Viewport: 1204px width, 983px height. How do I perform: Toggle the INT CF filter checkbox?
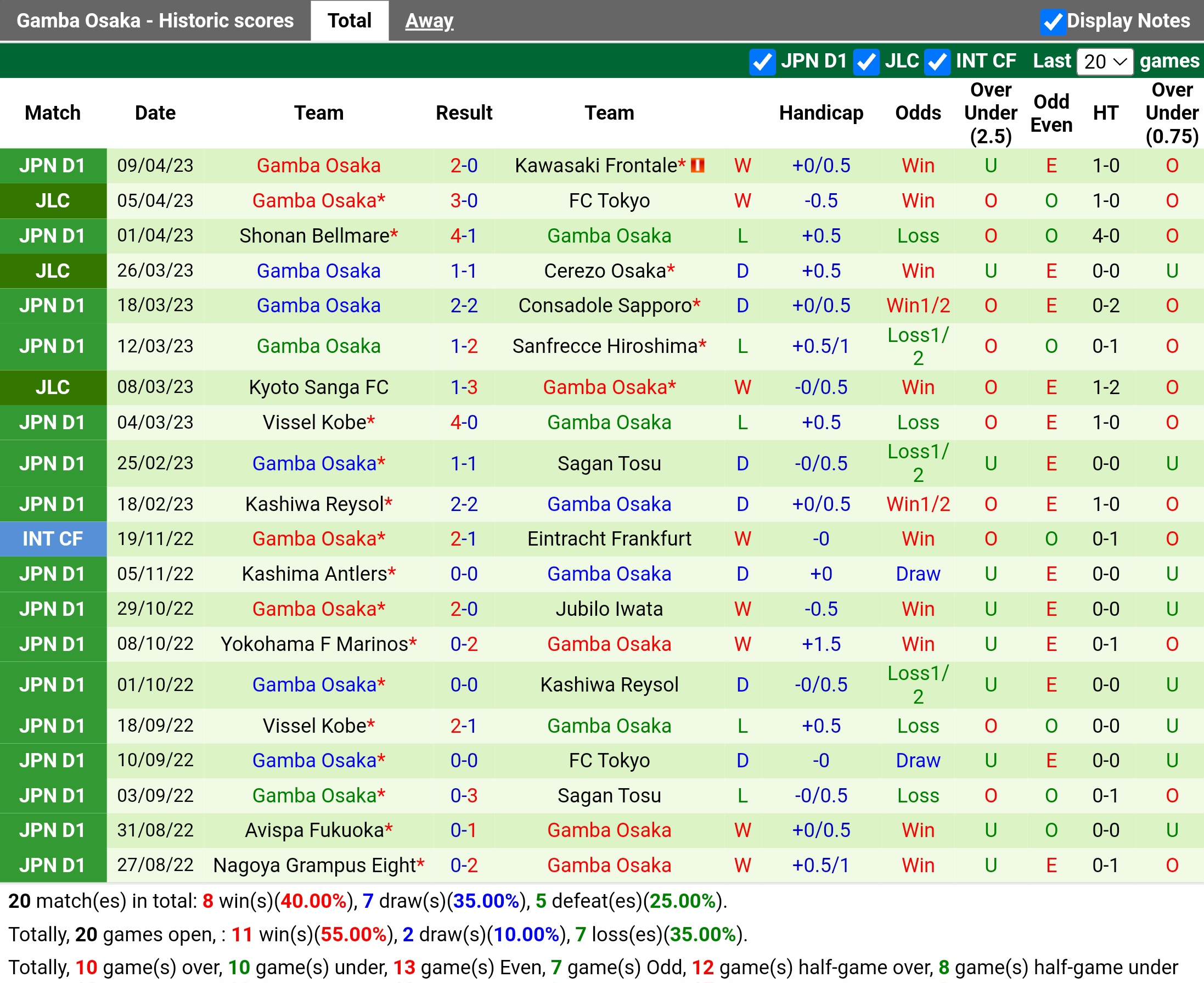coord(937,61)
